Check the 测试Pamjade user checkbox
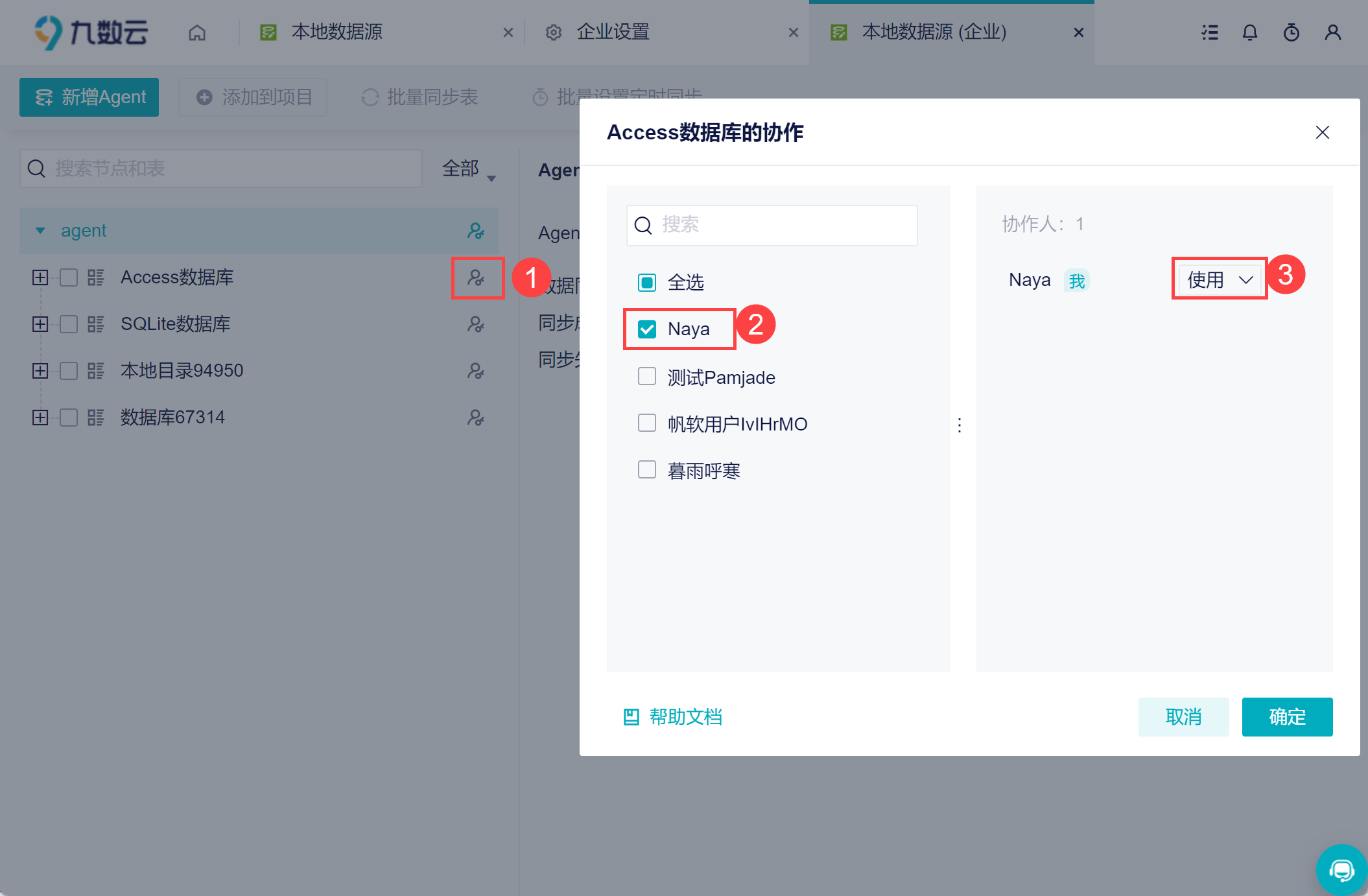This screenshot has height=896, width=1368. [x=647, y=377]
